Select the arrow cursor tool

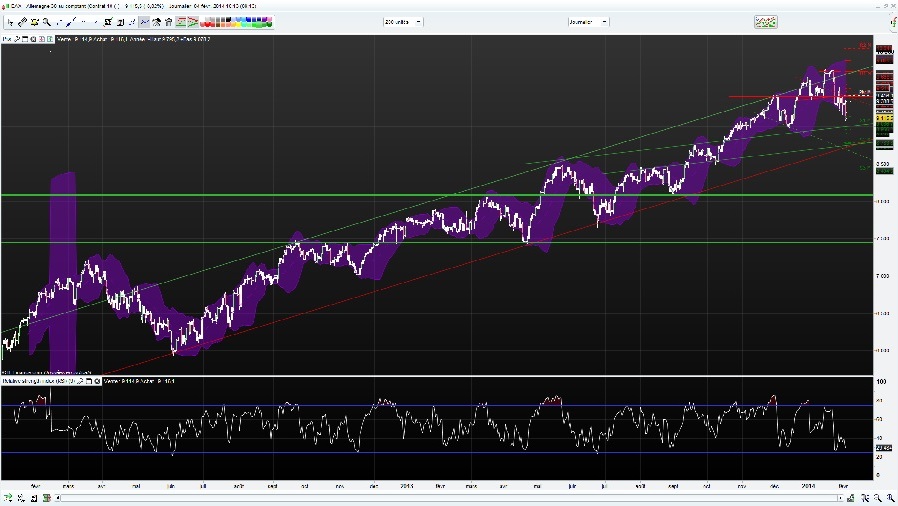point(10,22)
